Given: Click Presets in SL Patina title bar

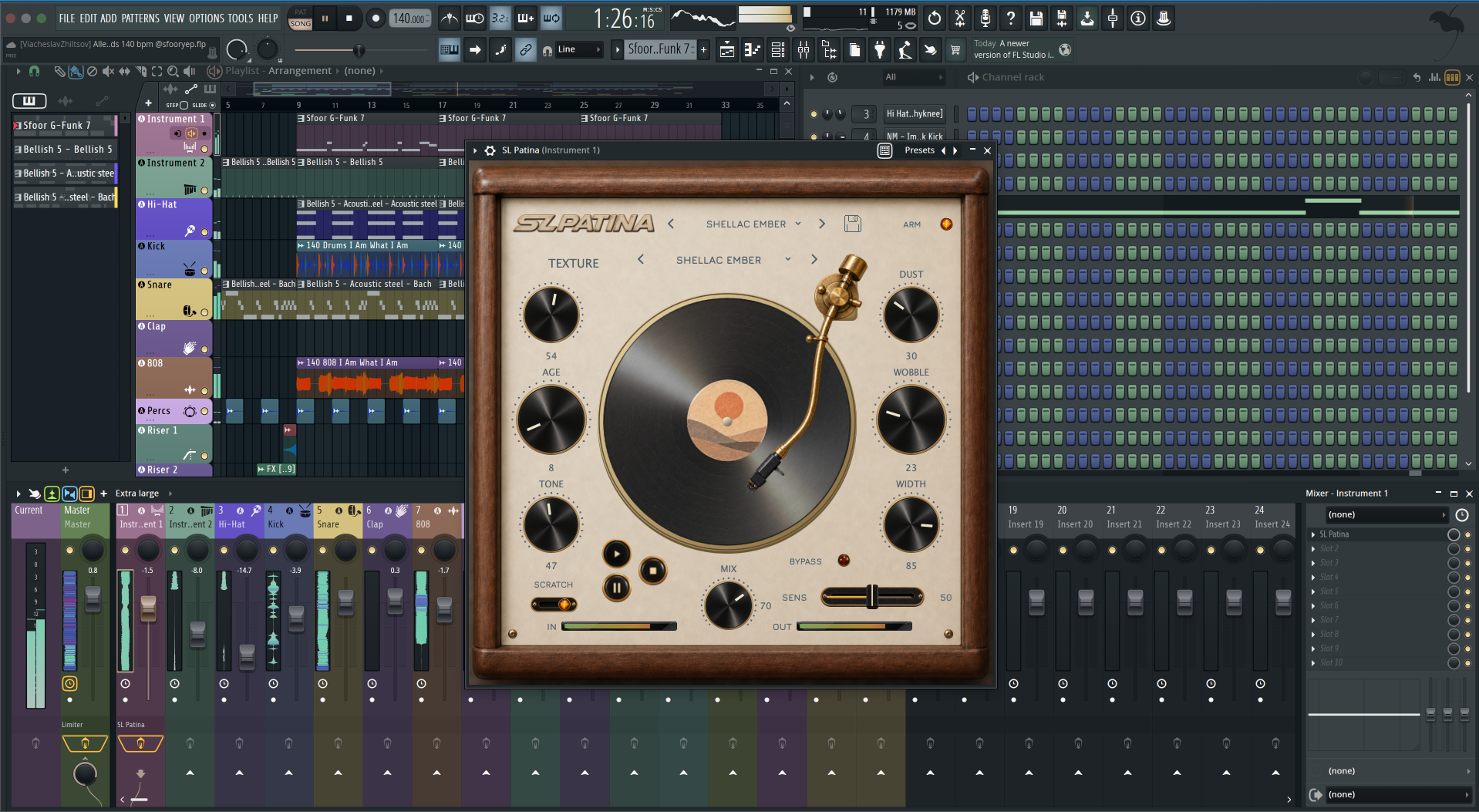Looking at the screenshot, I should click(919, 150).
